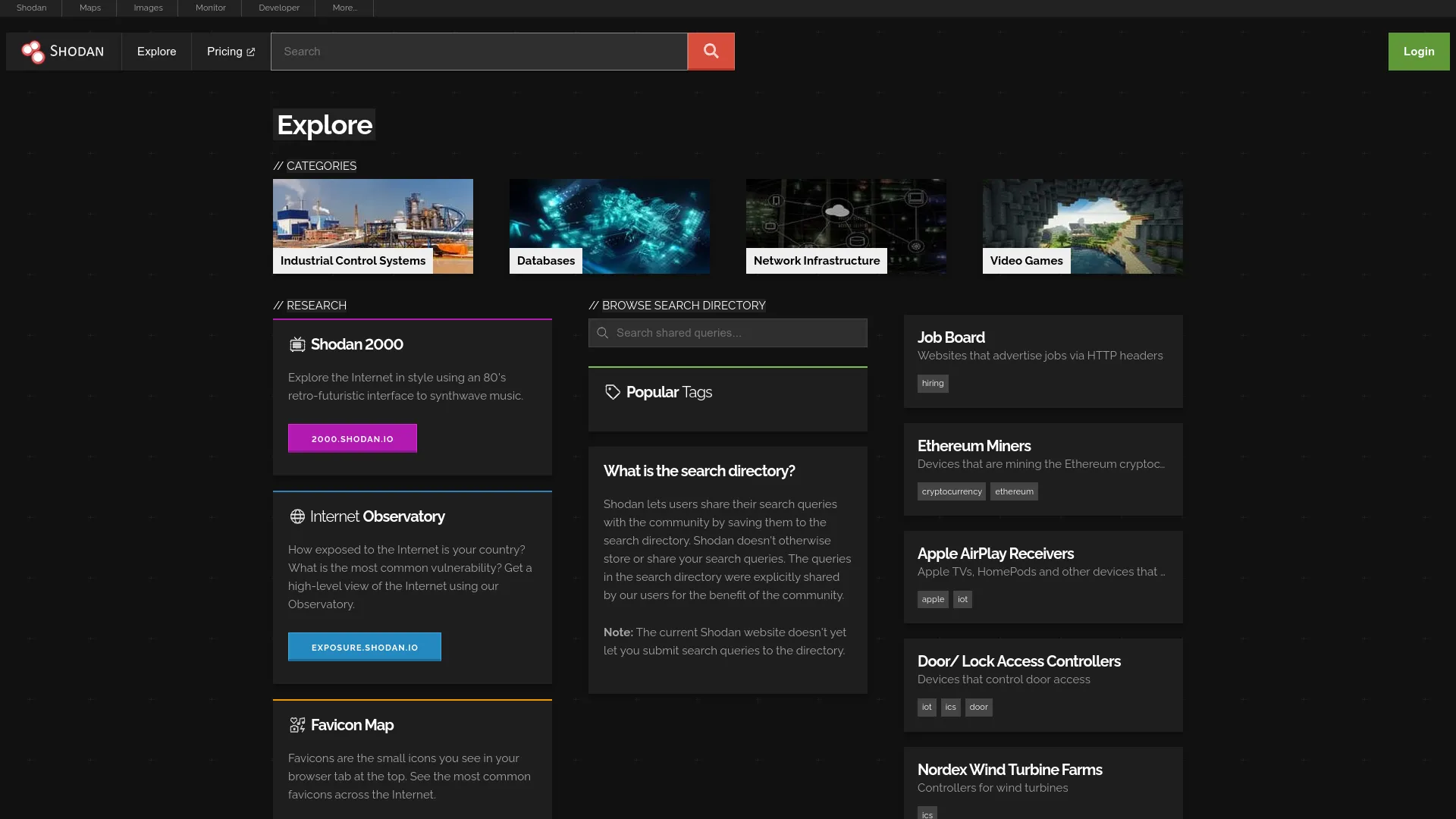This screenshot has height=819, width=1456.
Task: Select the ics tag under Nordex Wind Turbine
Action: pyautogui.click(x=927, y=814)
